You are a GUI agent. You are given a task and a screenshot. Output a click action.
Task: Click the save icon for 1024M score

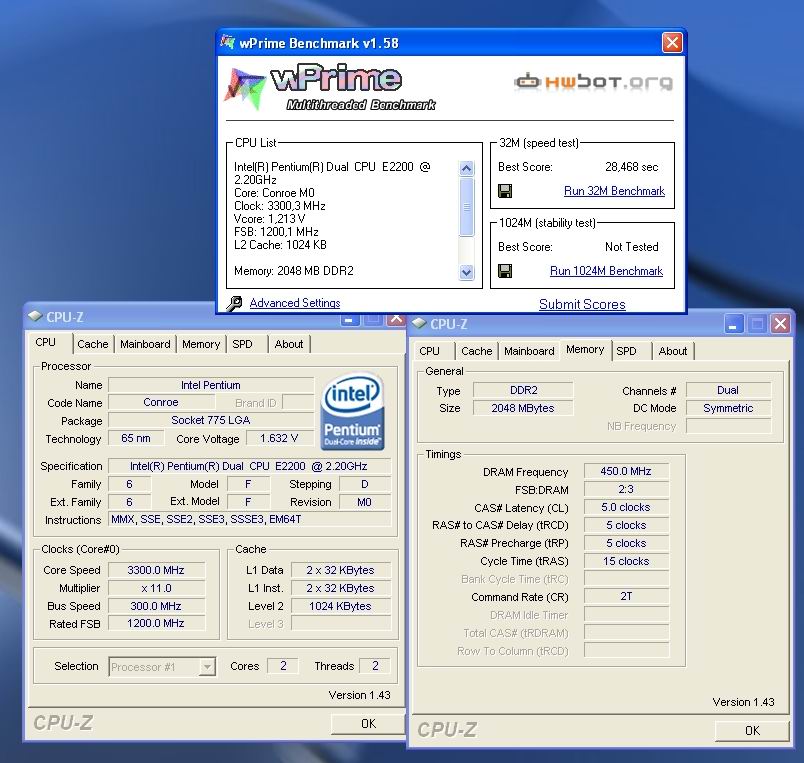tap(505, 271)
